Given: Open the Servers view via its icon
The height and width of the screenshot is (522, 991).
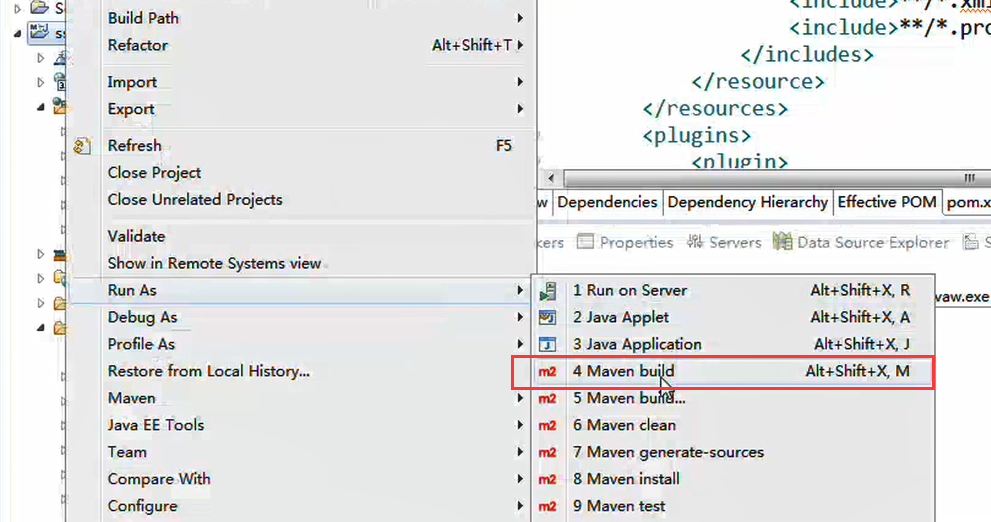Looking at the screenshot, I should [695, 242].
